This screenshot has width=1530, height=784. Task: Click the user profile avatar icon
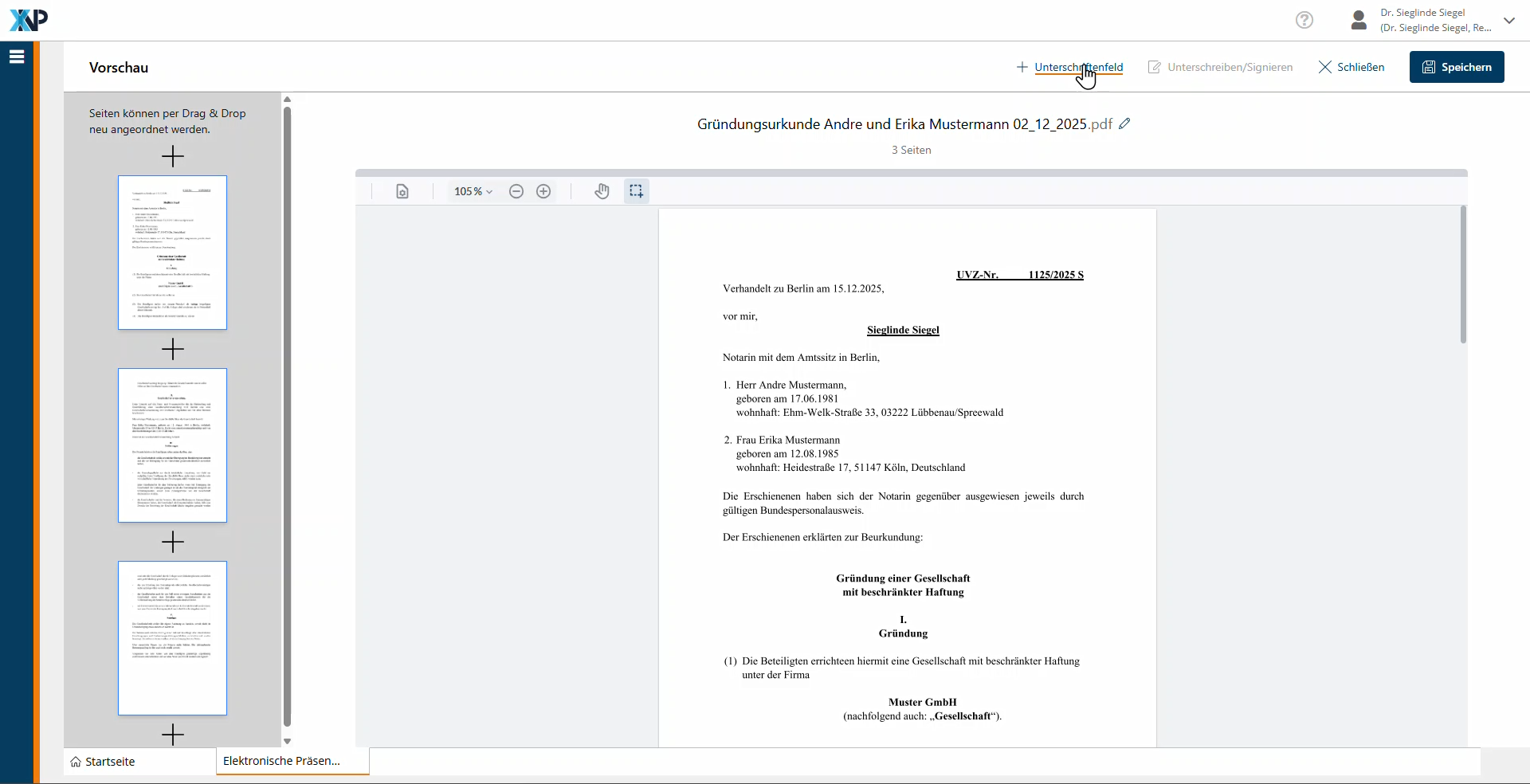pyautogui.click(x=1359, y=20)
